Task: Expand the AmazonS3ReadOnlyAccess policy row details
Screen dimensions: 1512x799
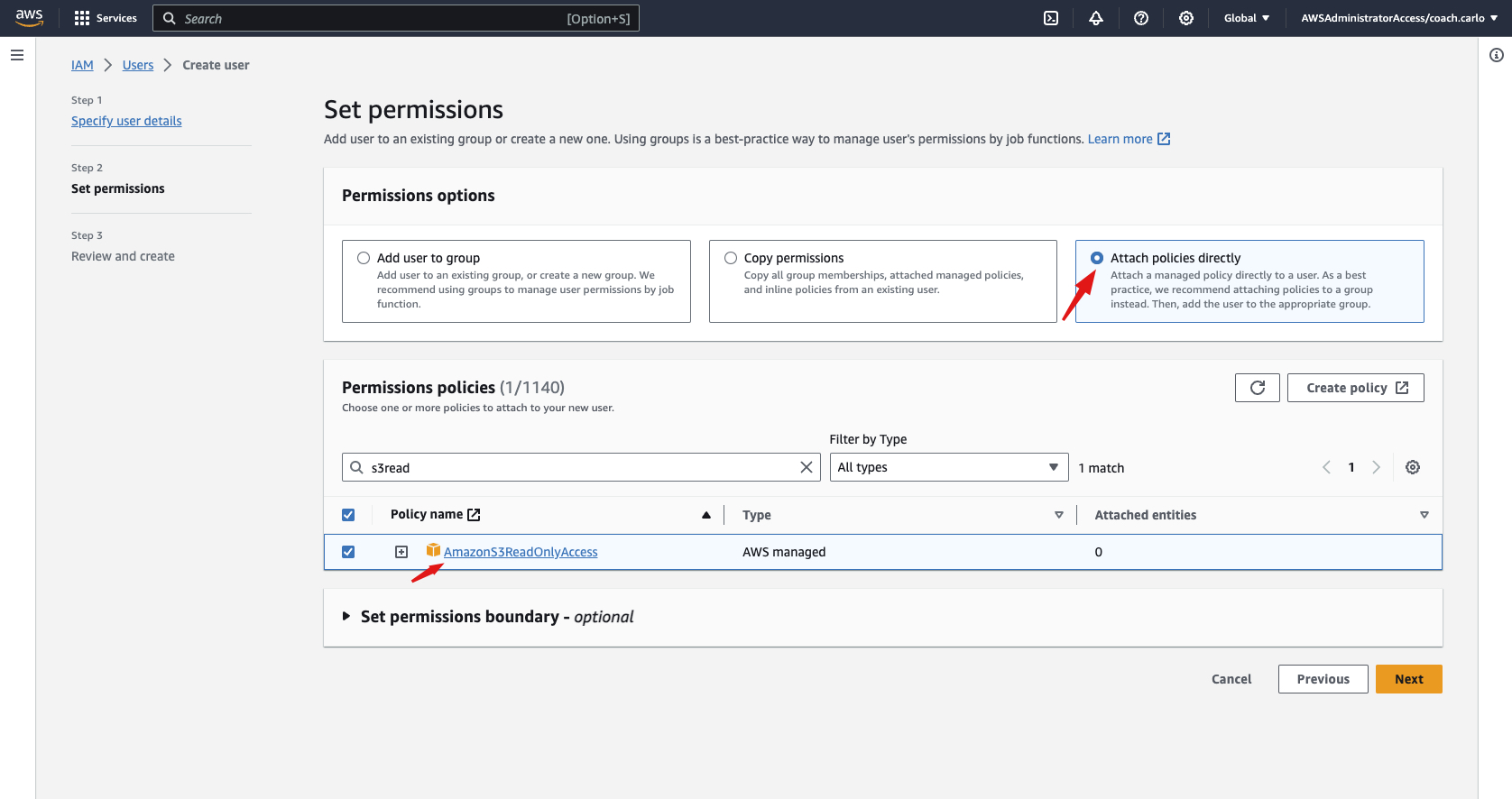Action: (x=401, y=552)
